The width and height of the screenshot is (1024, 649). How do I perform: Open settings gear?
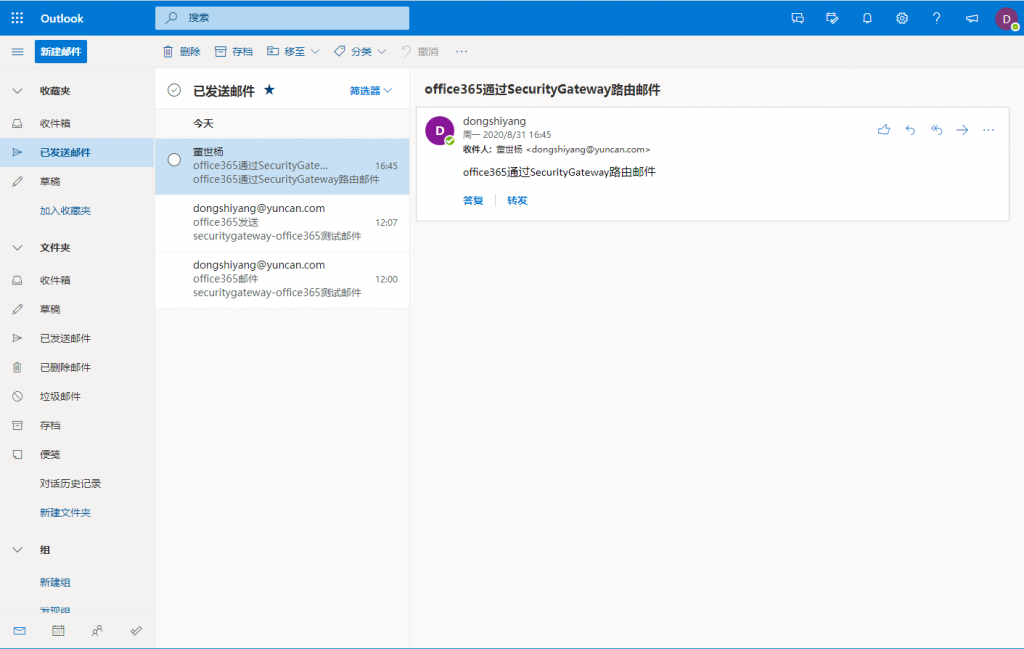[902, 18]
